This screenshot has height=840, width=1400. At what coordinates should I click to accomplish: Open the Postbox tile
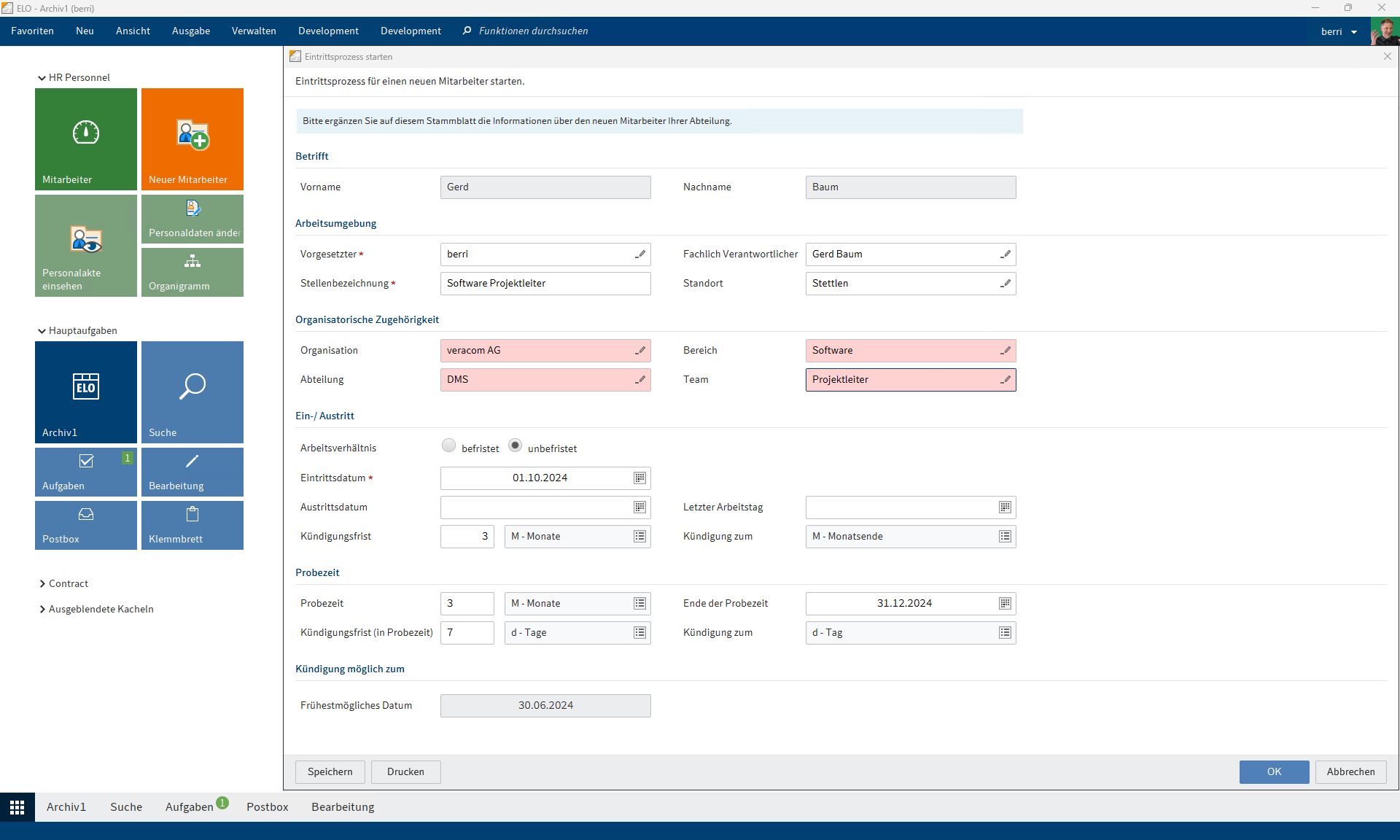pos(86,526)
